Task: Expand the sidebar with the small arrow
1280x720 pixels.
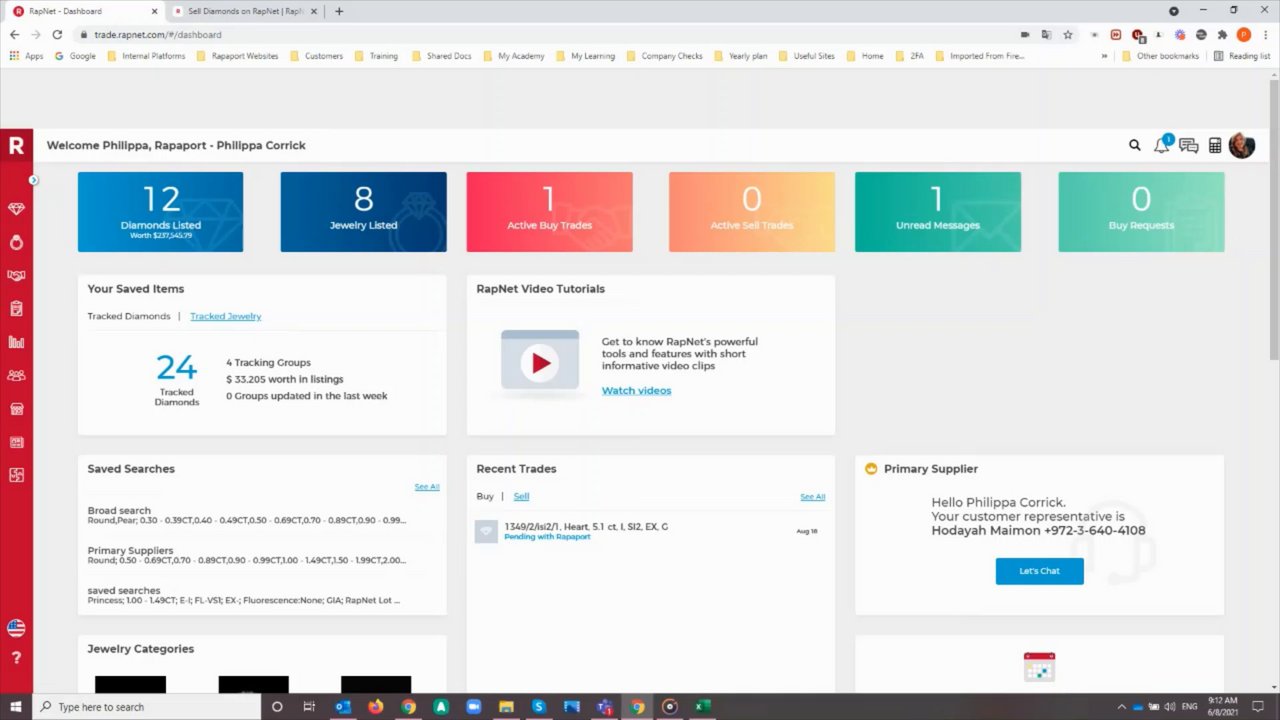Action: point(33,180)
